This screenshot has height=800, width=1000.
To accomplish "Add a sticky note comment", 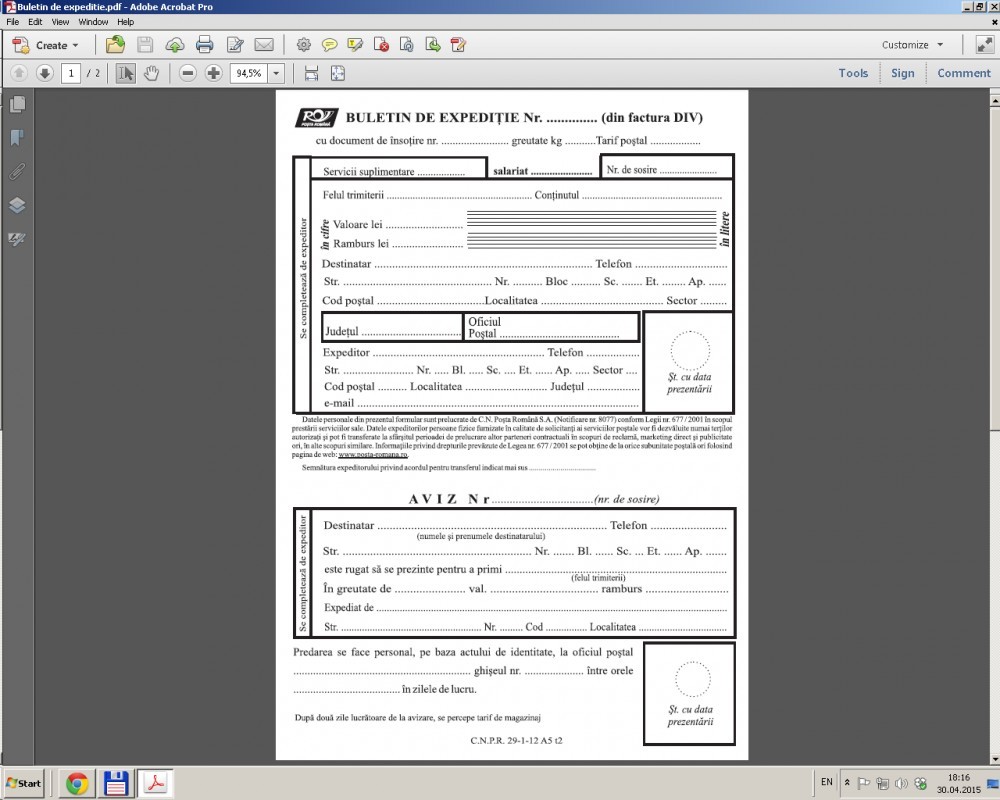I will click(330, 45).
